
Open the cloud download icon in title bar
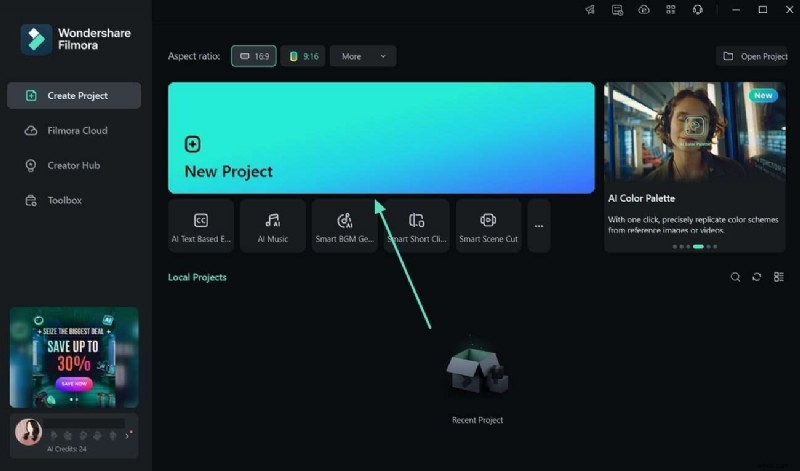pos(644,10)
